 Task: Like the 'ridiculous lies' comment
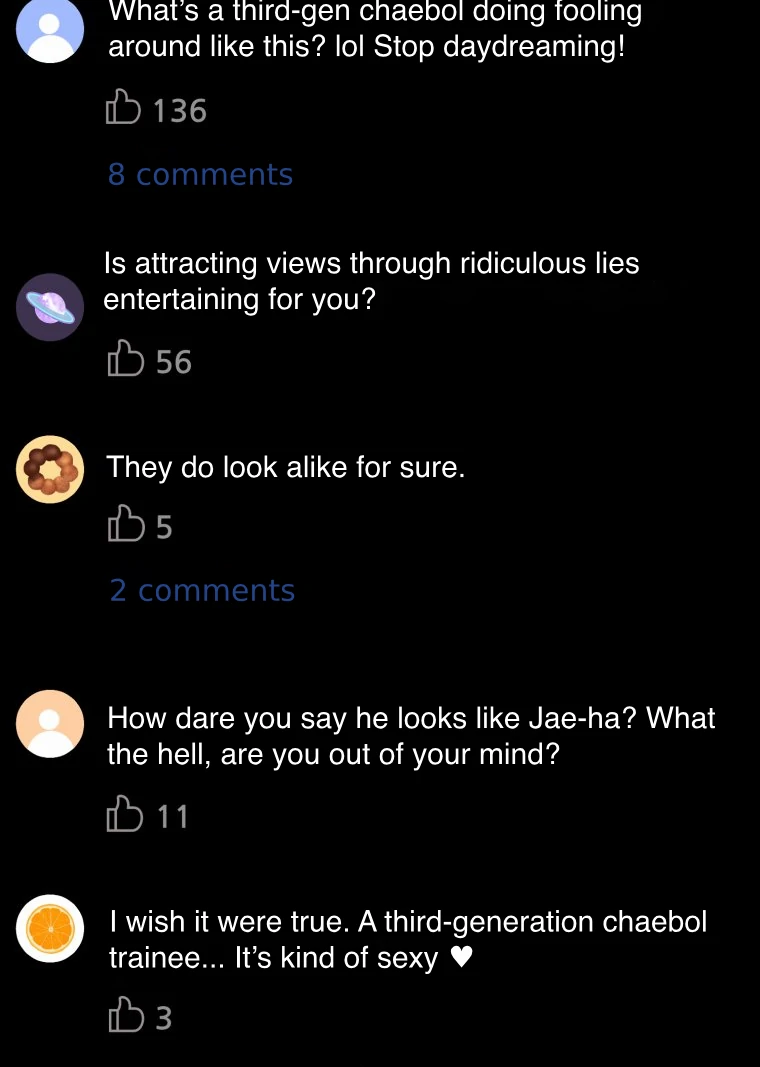(x=124, y=359)
